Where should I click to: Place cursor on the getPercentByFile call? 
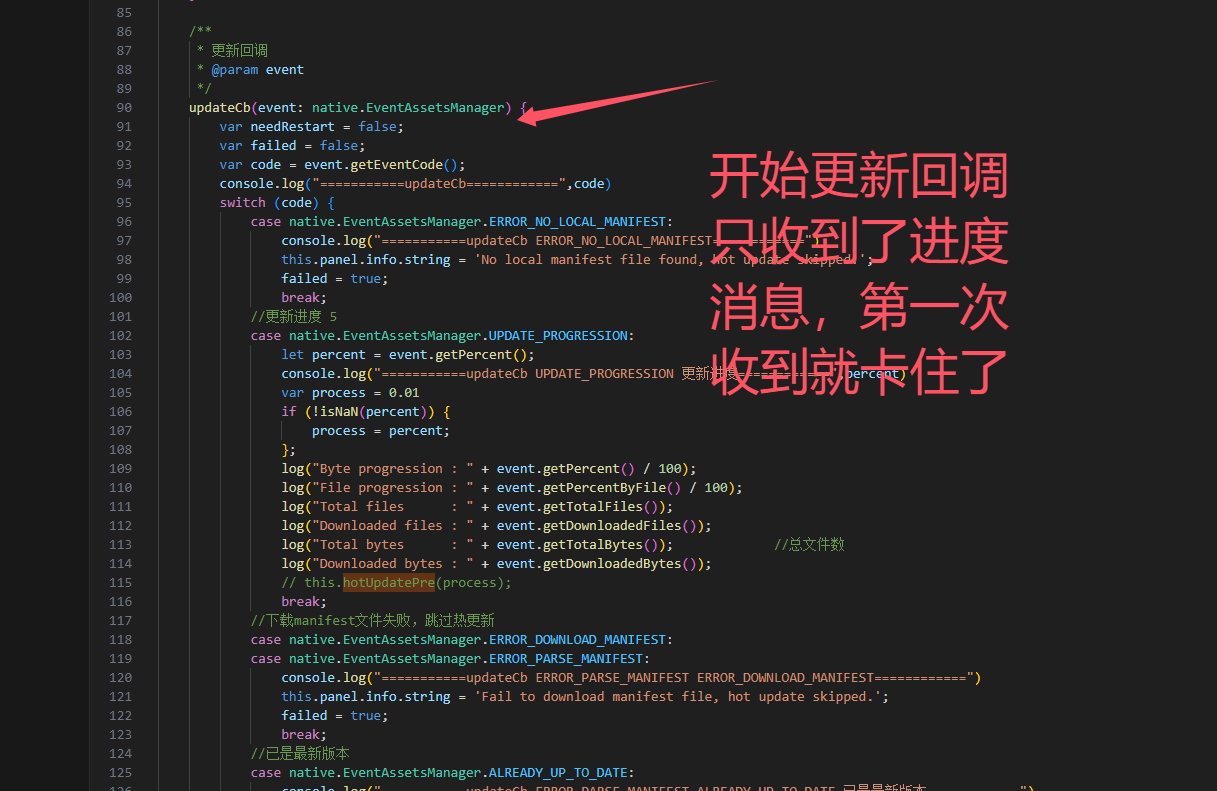pyautogui.click(x=612, y=488)
